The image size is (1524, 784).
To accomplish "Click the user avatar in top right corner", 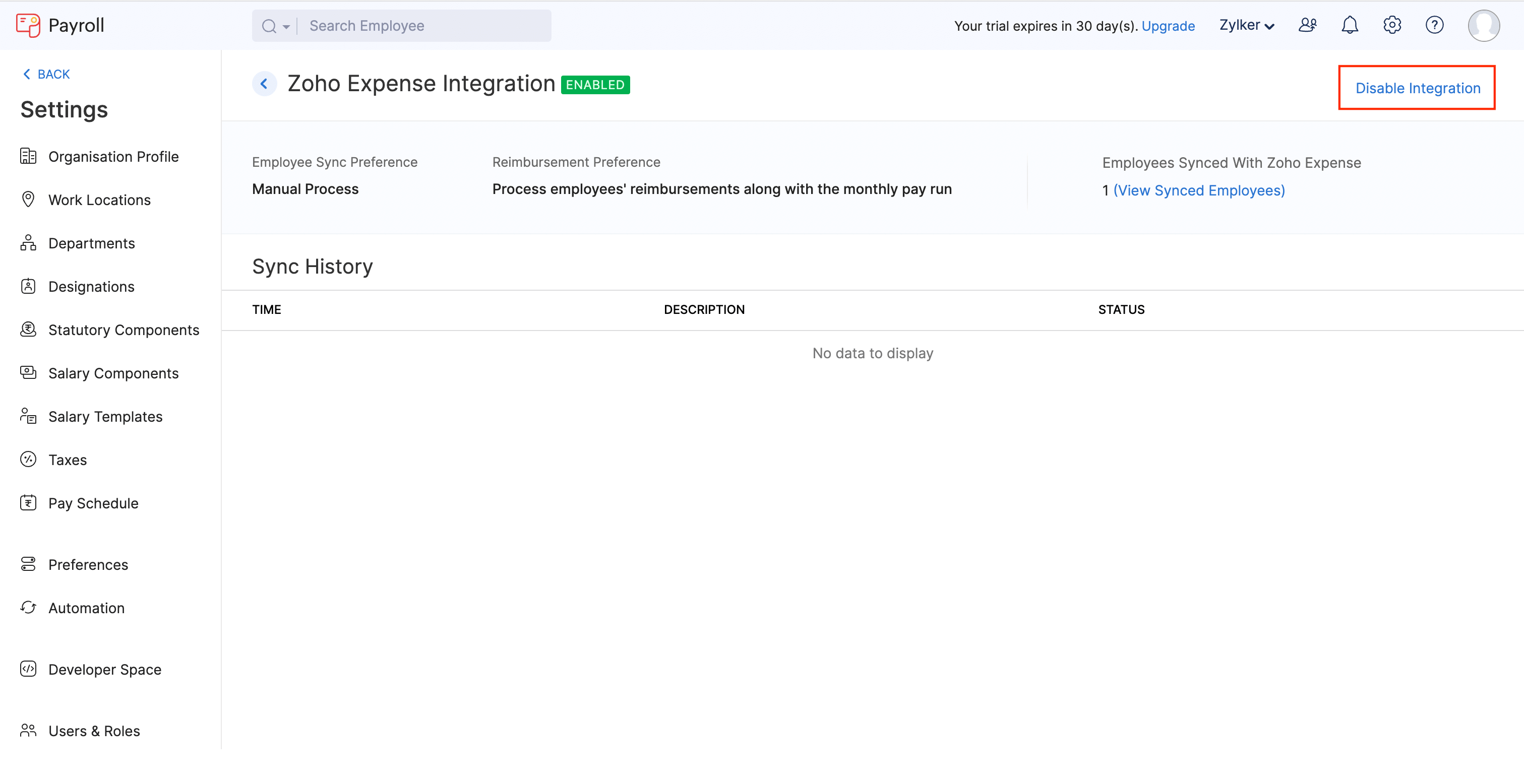I will point(1484,25).
